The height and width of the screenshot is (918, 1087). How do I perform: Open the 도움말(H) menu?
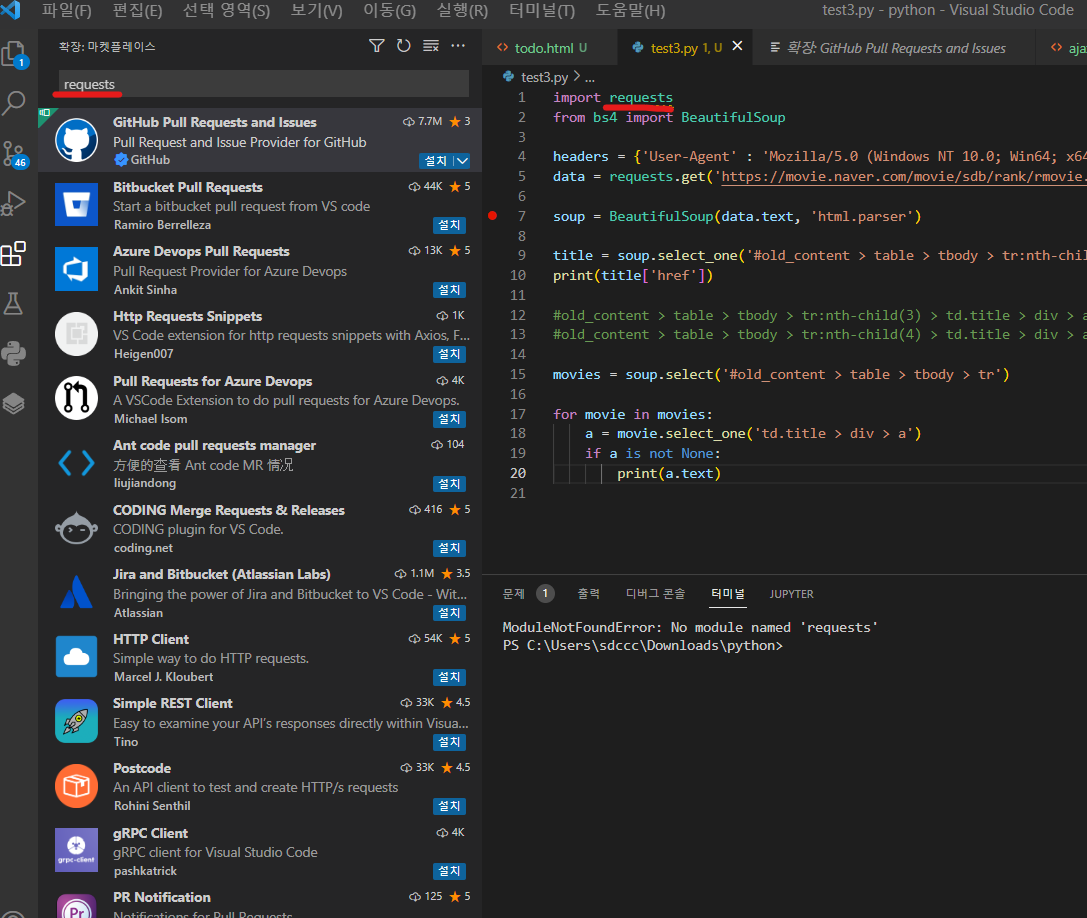(x=630, y=10)
